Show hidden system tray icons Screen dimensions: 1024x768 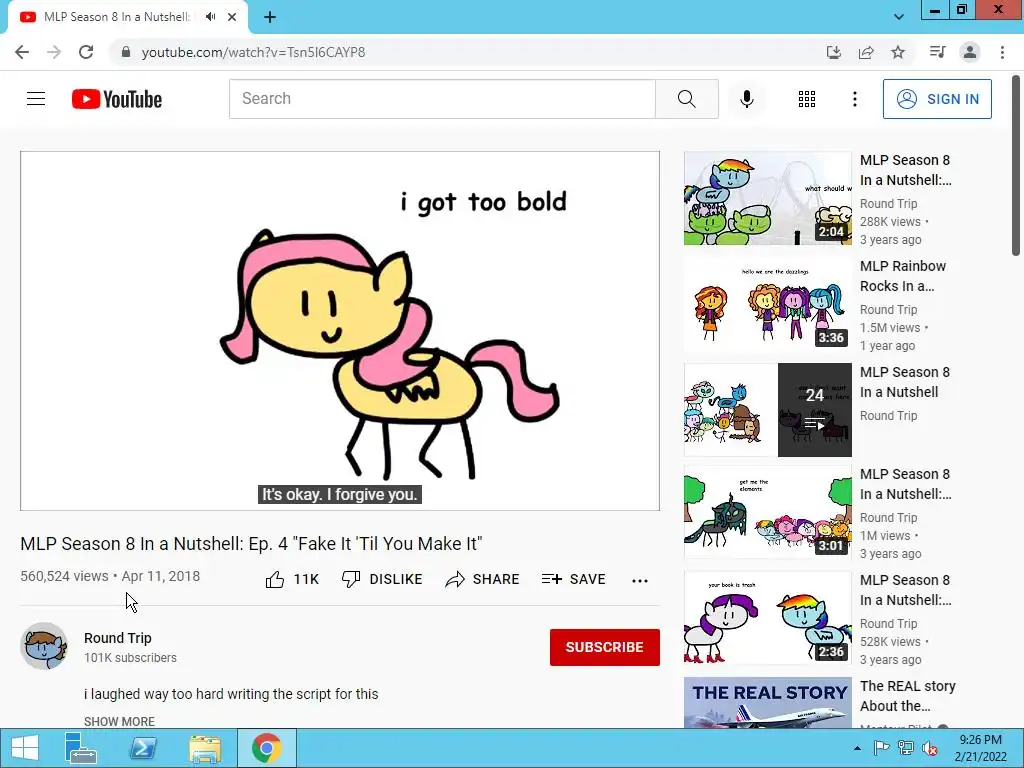point(857,748)
